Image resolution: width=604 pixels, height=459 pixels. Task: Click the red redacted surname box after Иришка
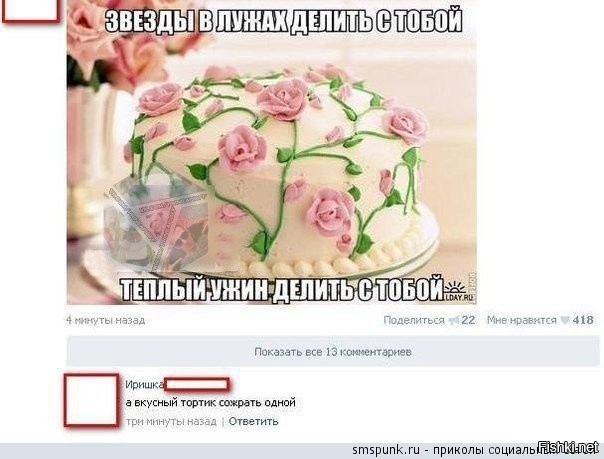pyautogui.click(x=197, y=384)
